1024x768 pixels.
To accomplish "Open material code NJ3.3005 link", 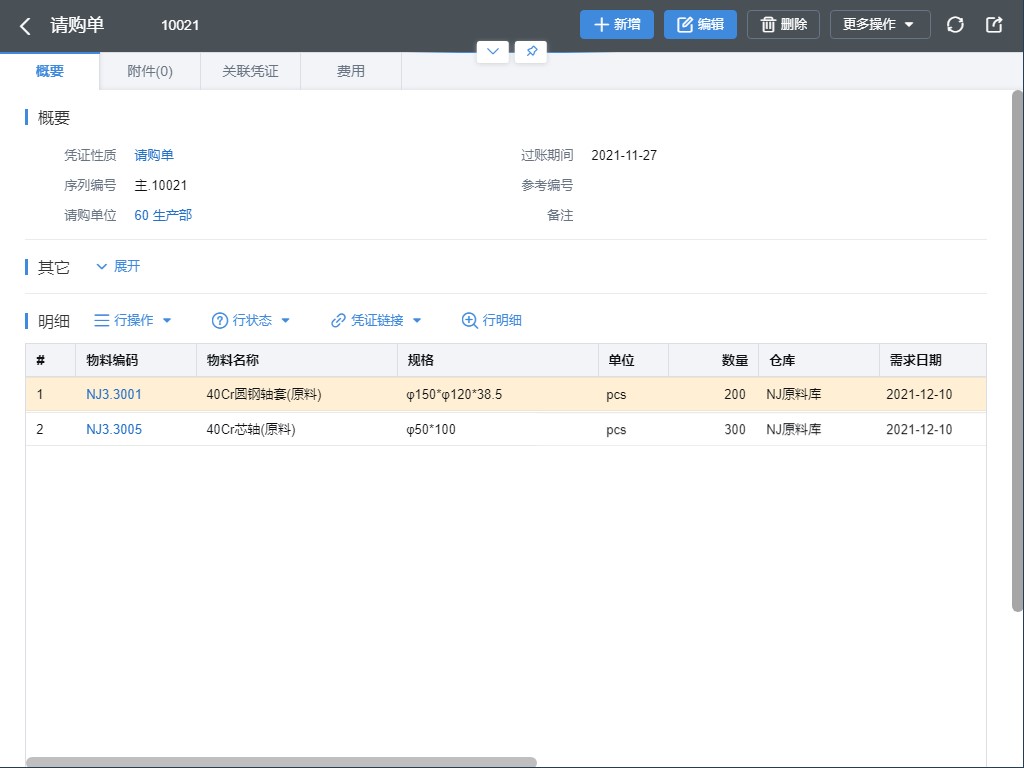I will point(114,430).
